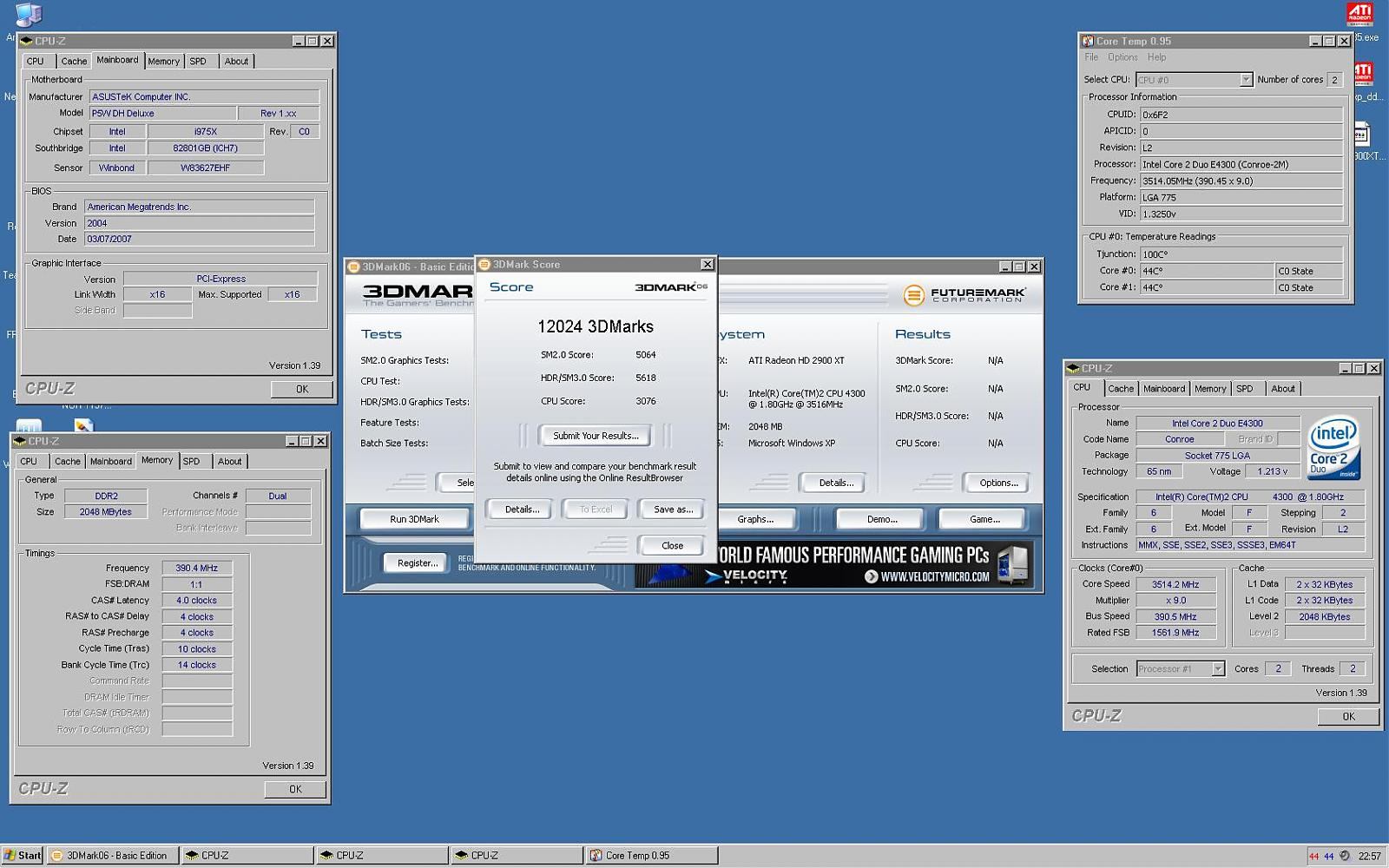Click the CAS# Latency value 4.0 clocks
Screen dimensions: 1389x868
point(197,600)
